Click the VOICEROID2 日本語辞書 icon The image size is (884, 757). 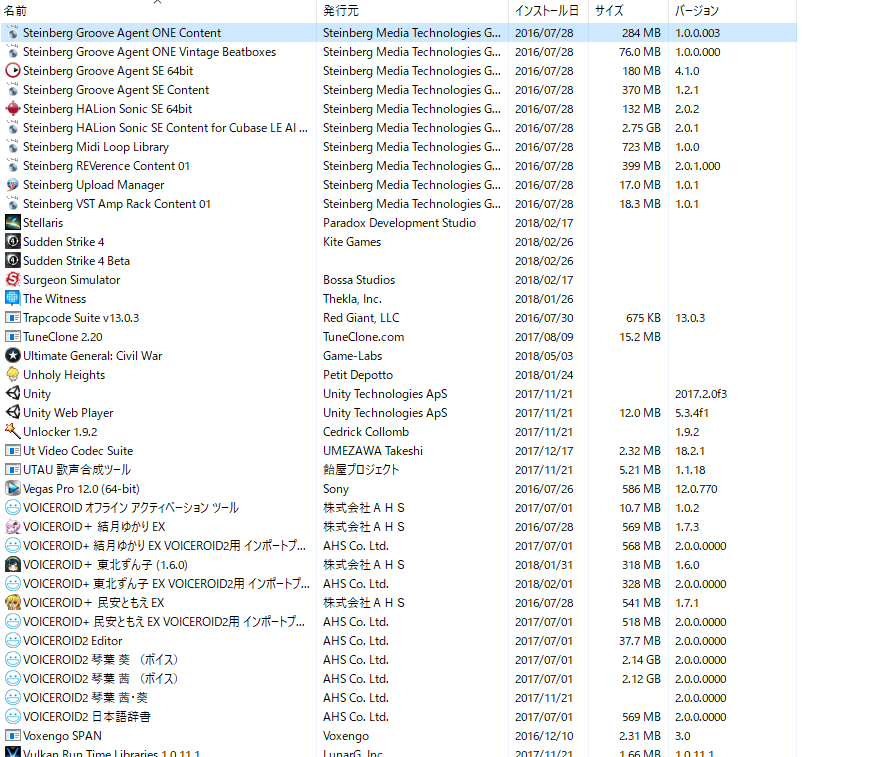tap(12, 717)
